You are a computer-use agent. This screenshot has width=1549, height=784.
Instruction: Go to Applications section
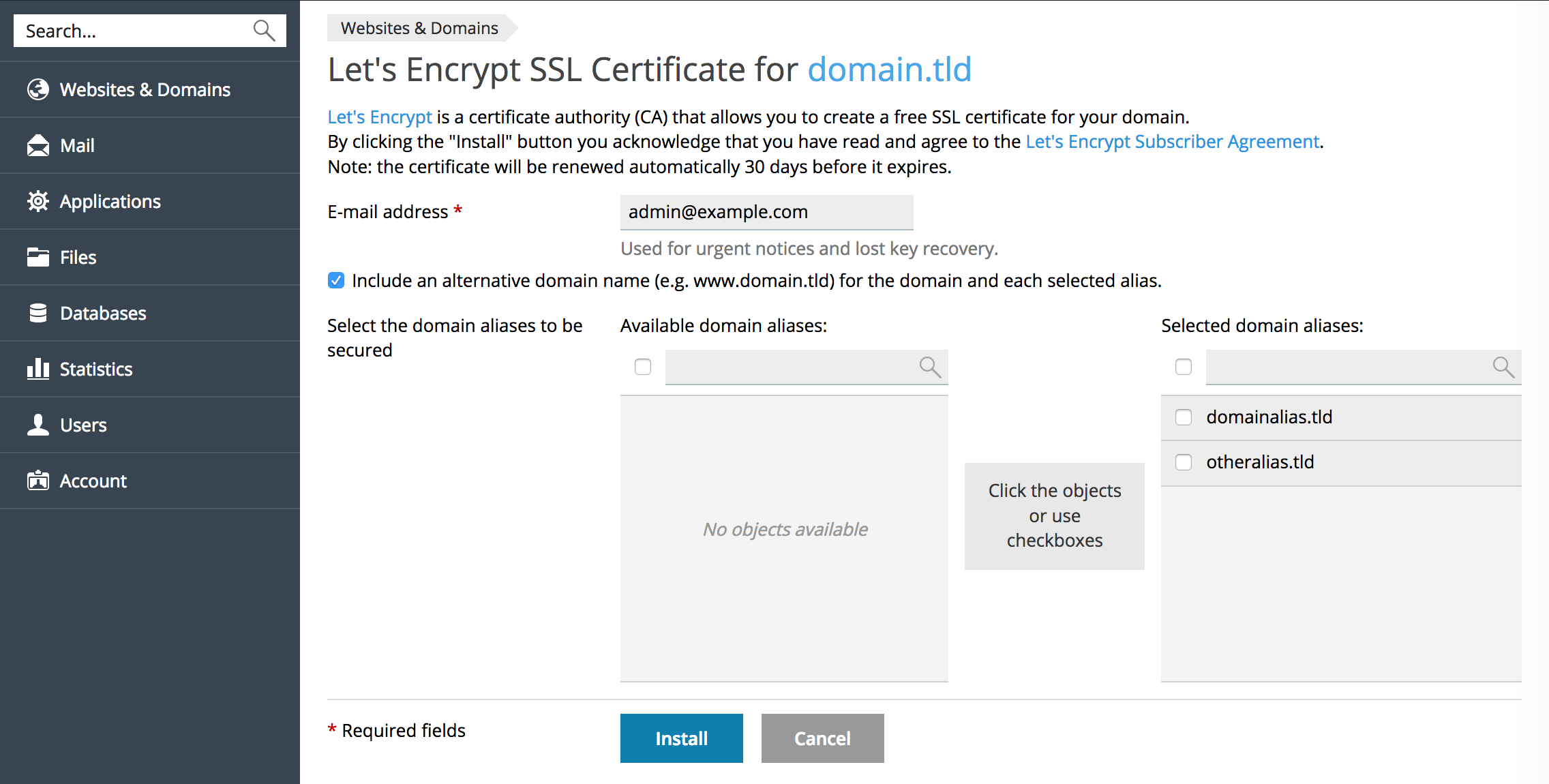[150, 201]
